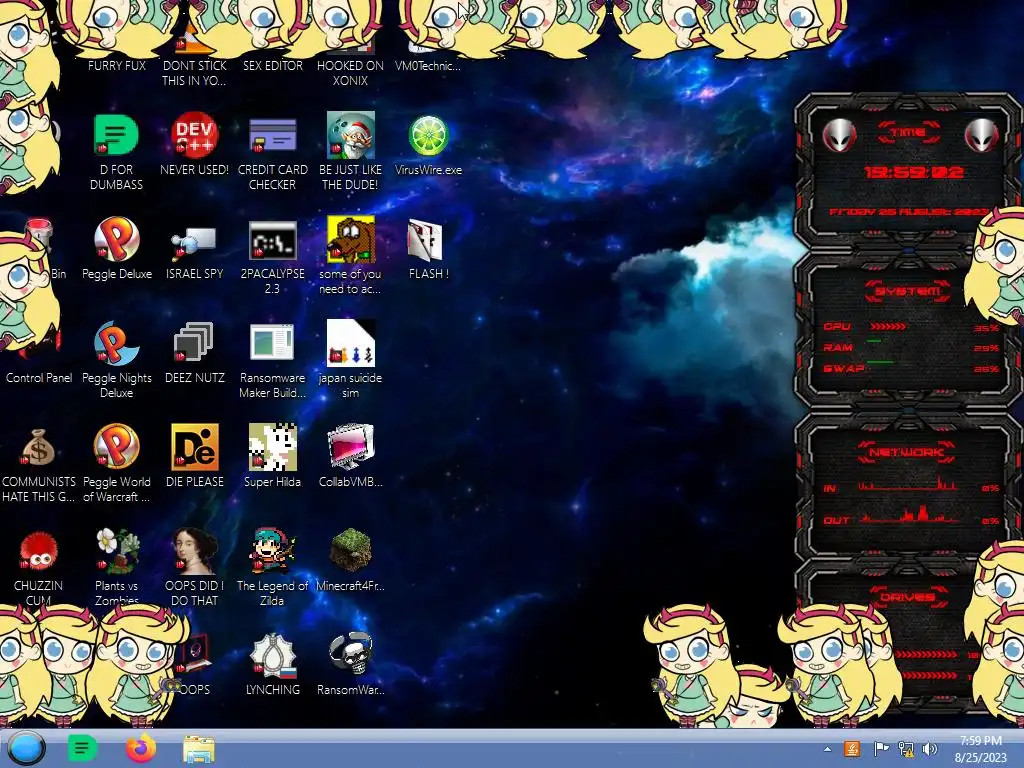Select the NEVER USED! Dev-C++ icon
Screen dimensions: 1024x768
tap(194, 135)
